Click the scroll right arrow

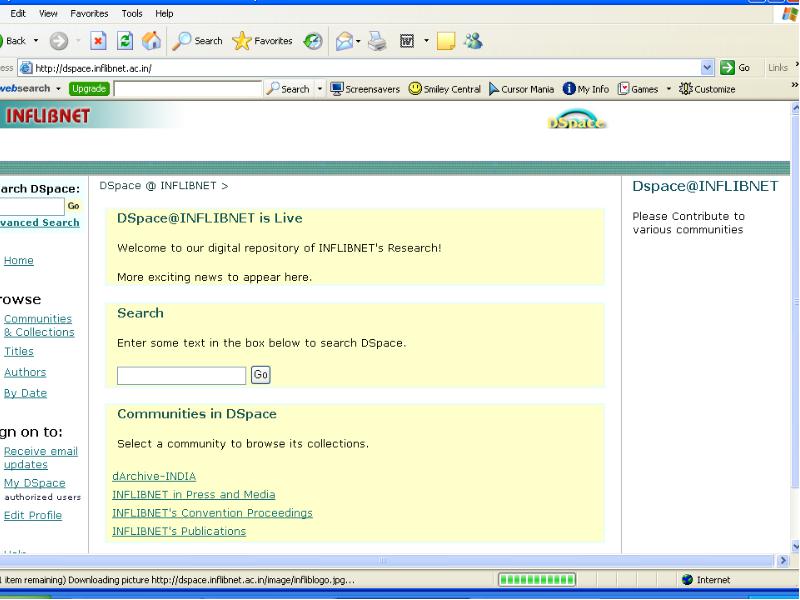click(x=783, y=560)
